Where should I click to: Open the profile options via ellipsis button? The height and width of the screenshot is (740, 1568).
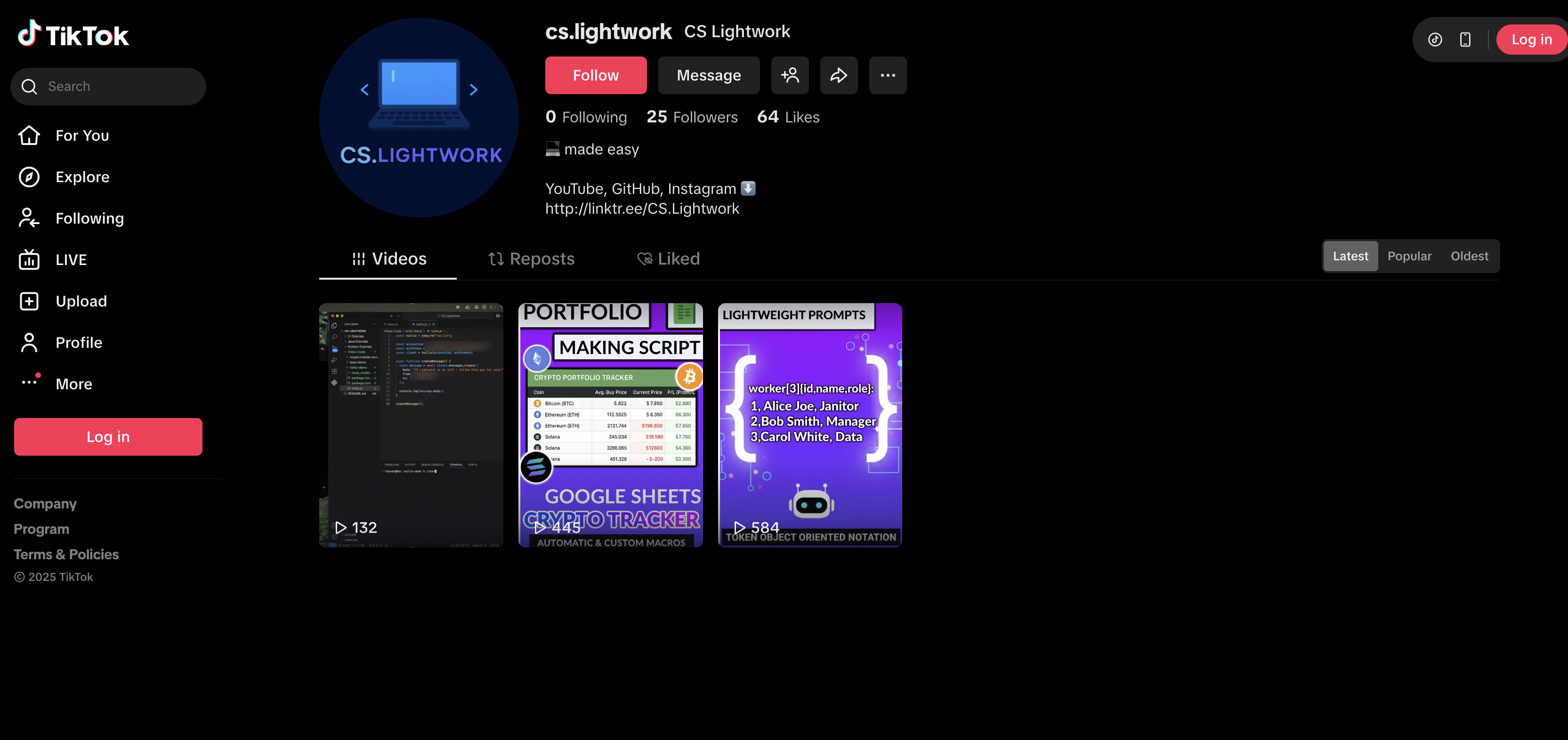pyautogui.click(x=888, y=75)
